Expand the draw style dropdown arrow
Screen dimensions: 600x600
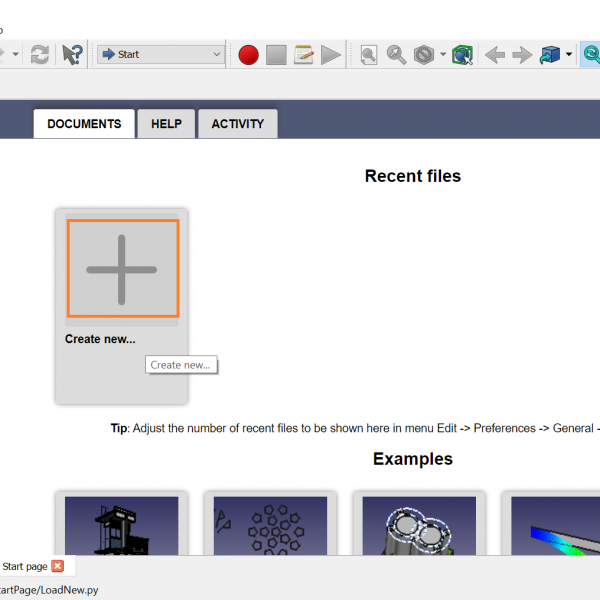[x=443, y=54]
